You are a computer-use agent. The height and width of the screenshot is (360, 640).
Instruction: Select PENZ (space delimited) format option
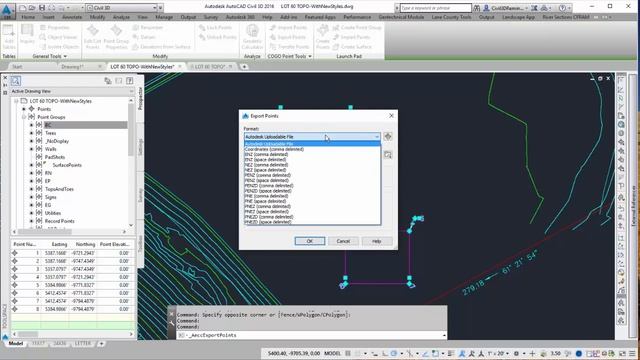(x=267, y=180)
